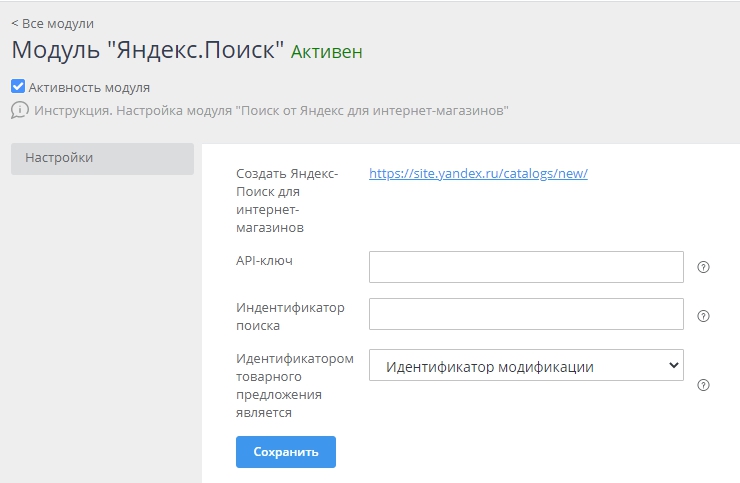Open the site.yandex.ru/catalogs/new link
The image size is (740, 483).
tap(478, 173)
